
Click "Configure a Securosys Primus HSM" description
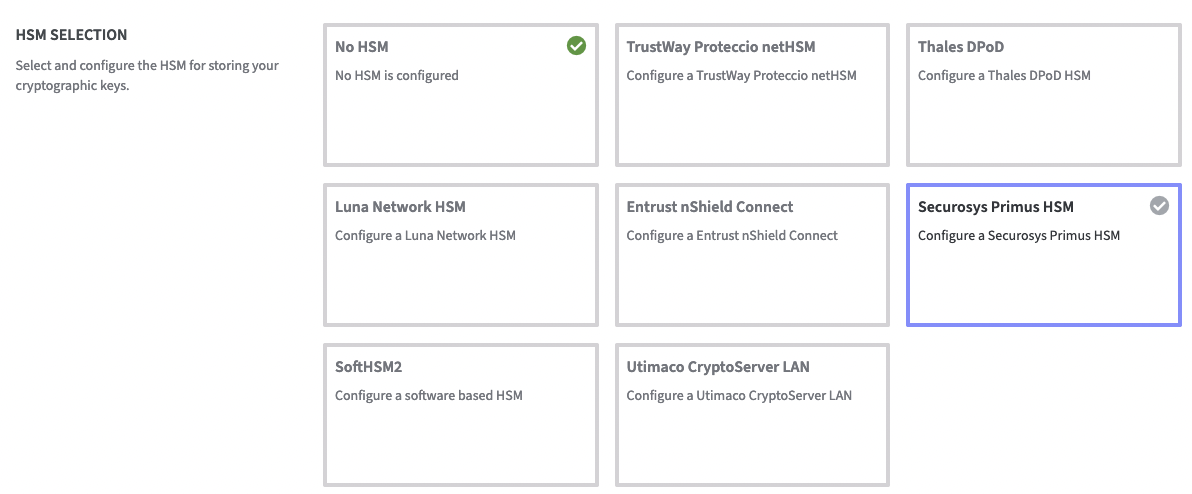(x=1019, y=235)
